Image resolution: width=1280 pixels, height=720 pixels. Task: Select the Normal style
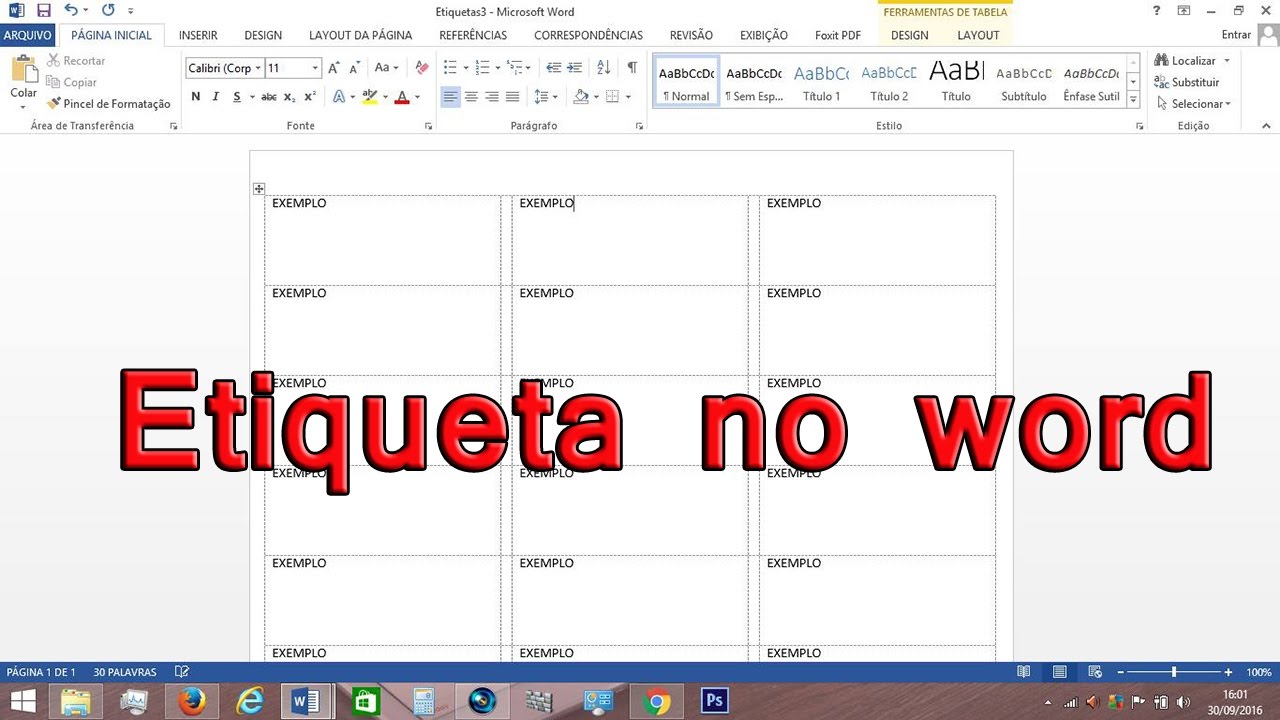(686, 82)
